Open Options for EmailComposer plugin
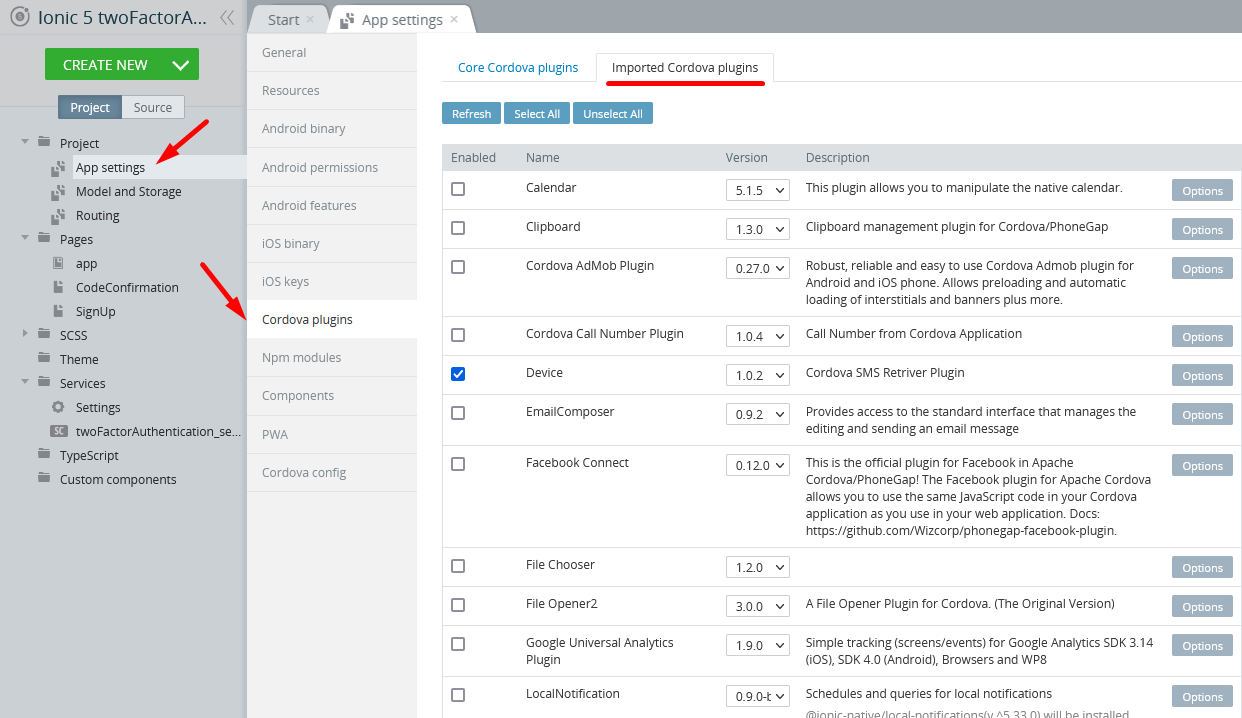This screenshot has width=1242, height=718. [x=1202, y=415]
